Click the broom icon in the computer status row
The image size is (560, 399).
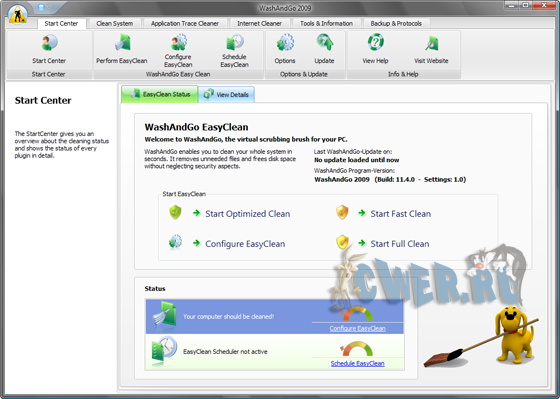tap(164, 314)
